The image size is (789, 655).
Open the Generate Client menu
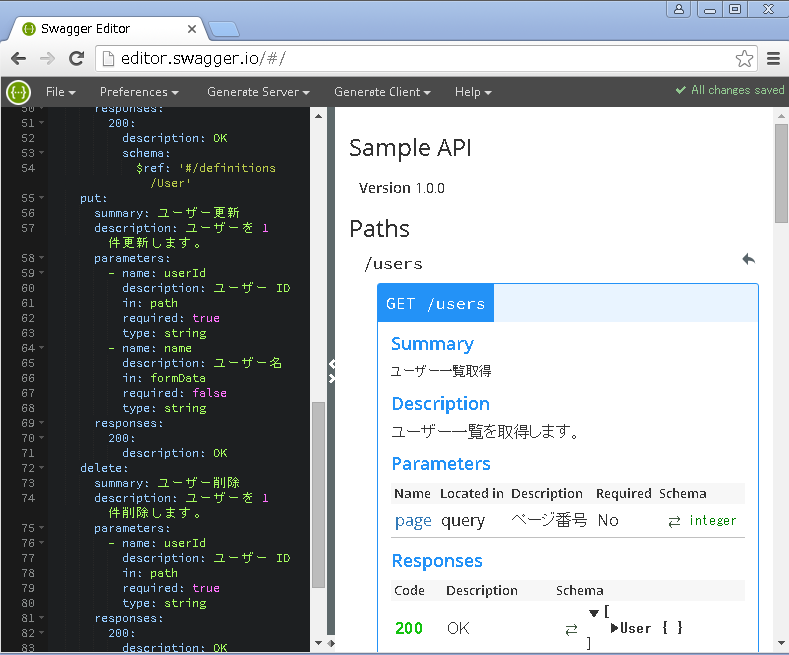(x=382, y=92)
